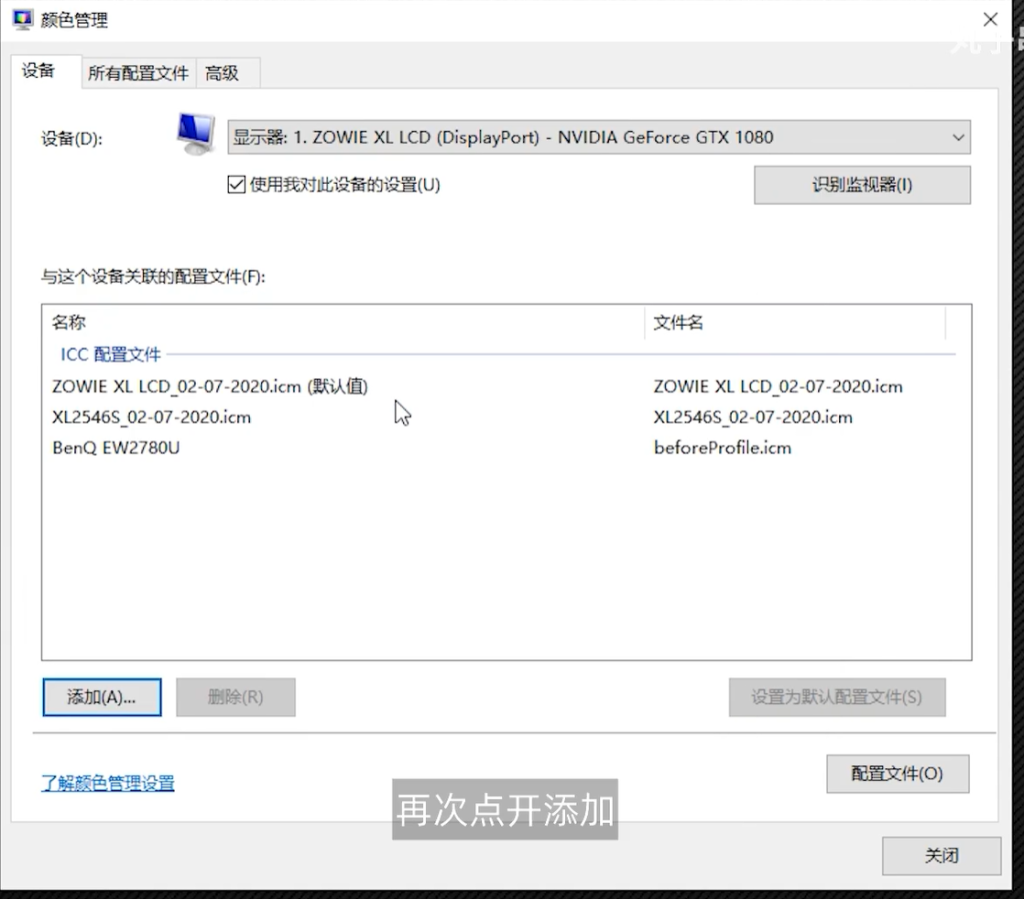
Task: Click the 添加(A)... button
Action: click(x=102, y=697)
